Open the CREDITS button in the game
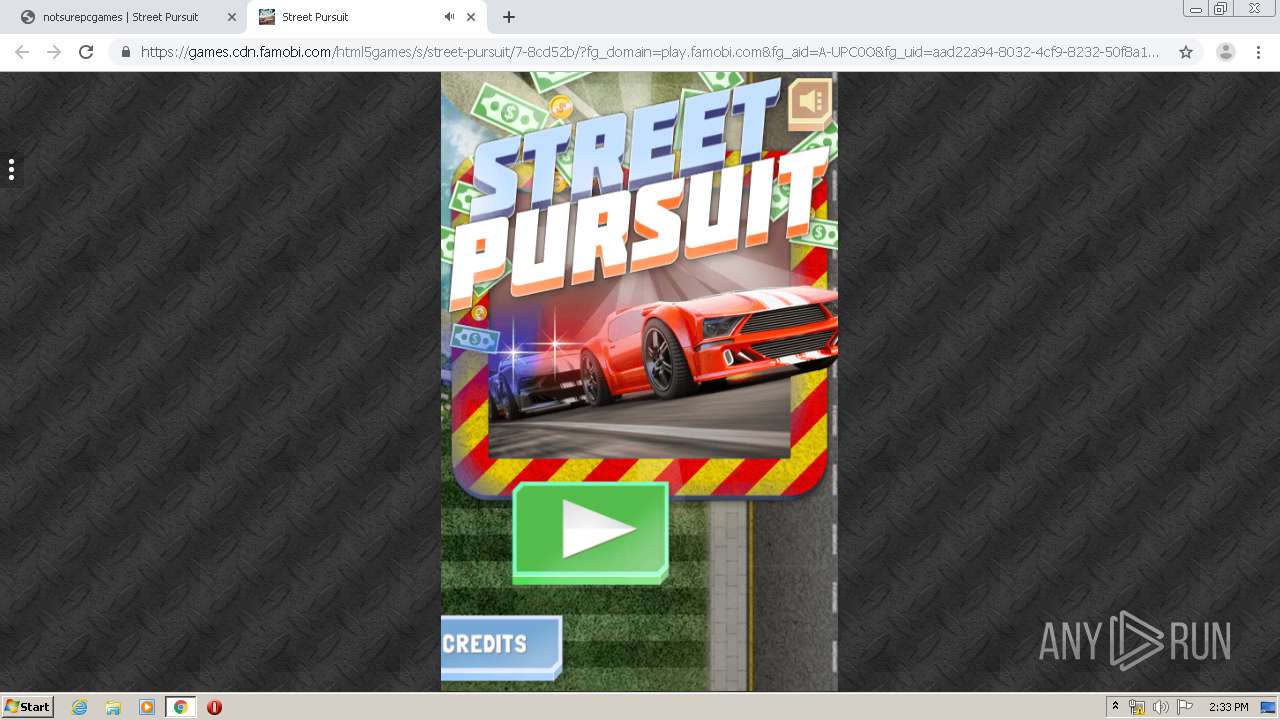1280x720 pixels. point(501,646)
